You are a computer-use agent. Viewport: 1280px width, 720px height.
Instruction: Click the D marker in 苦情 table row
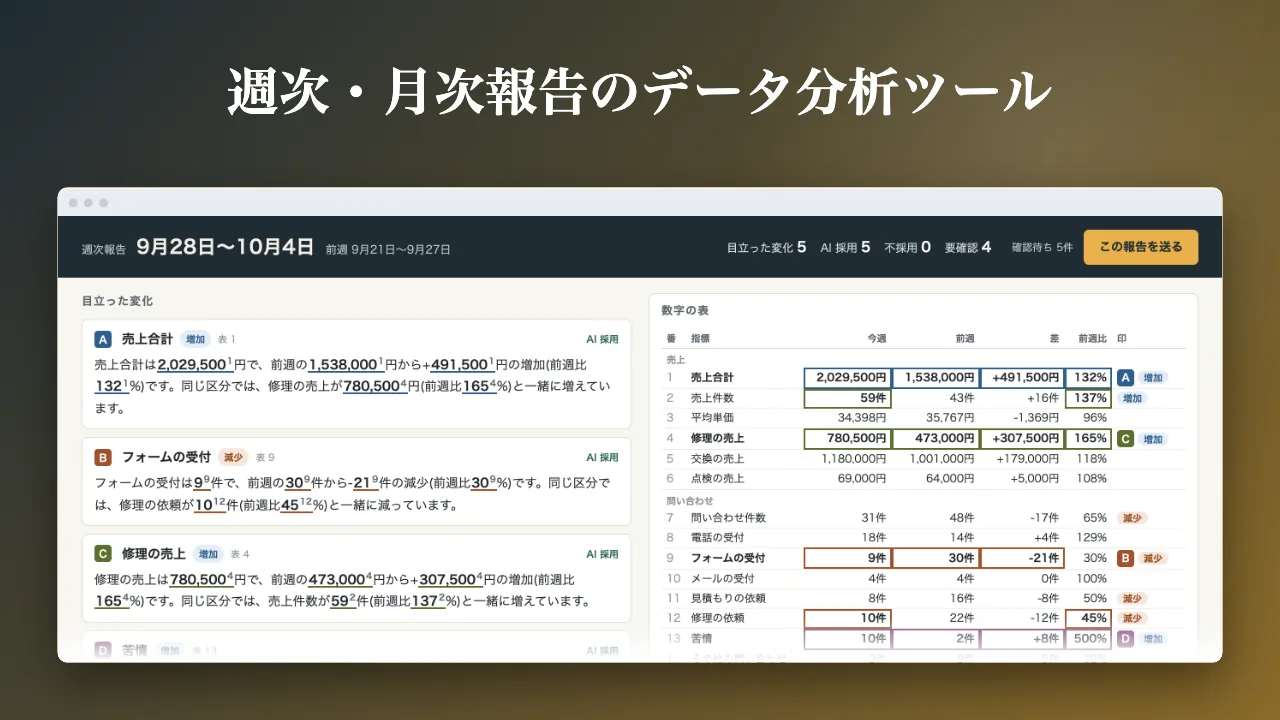[1125, 638]
